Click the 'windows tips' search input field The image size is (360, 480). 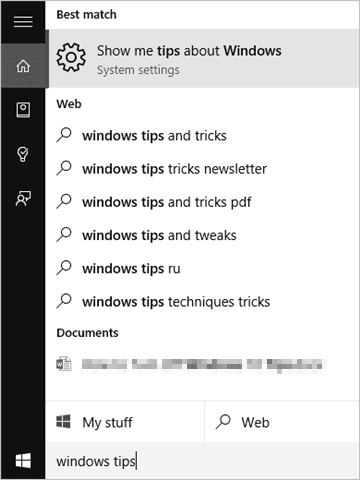click(x=203, y=461)
